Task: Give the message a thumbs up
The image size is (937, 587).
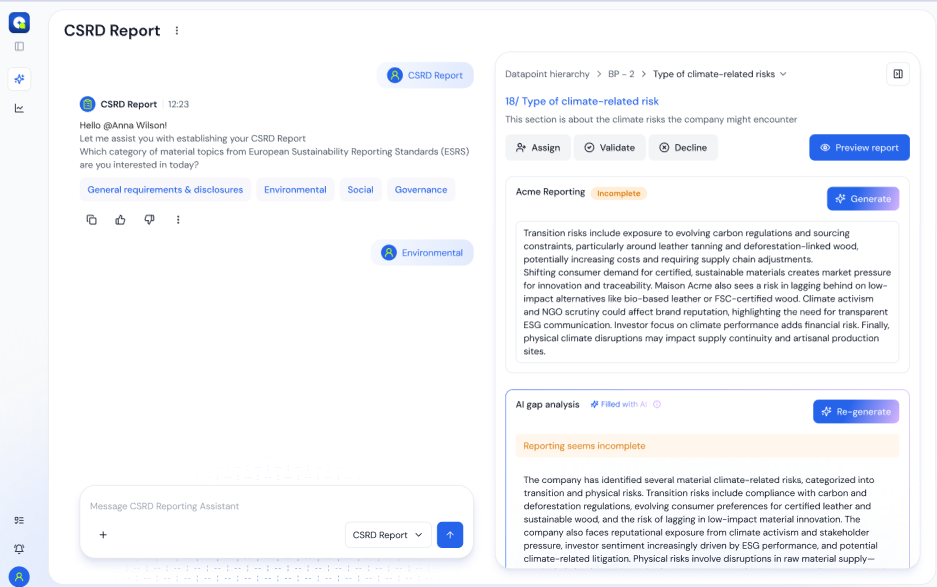Action: tap(120, 220)
